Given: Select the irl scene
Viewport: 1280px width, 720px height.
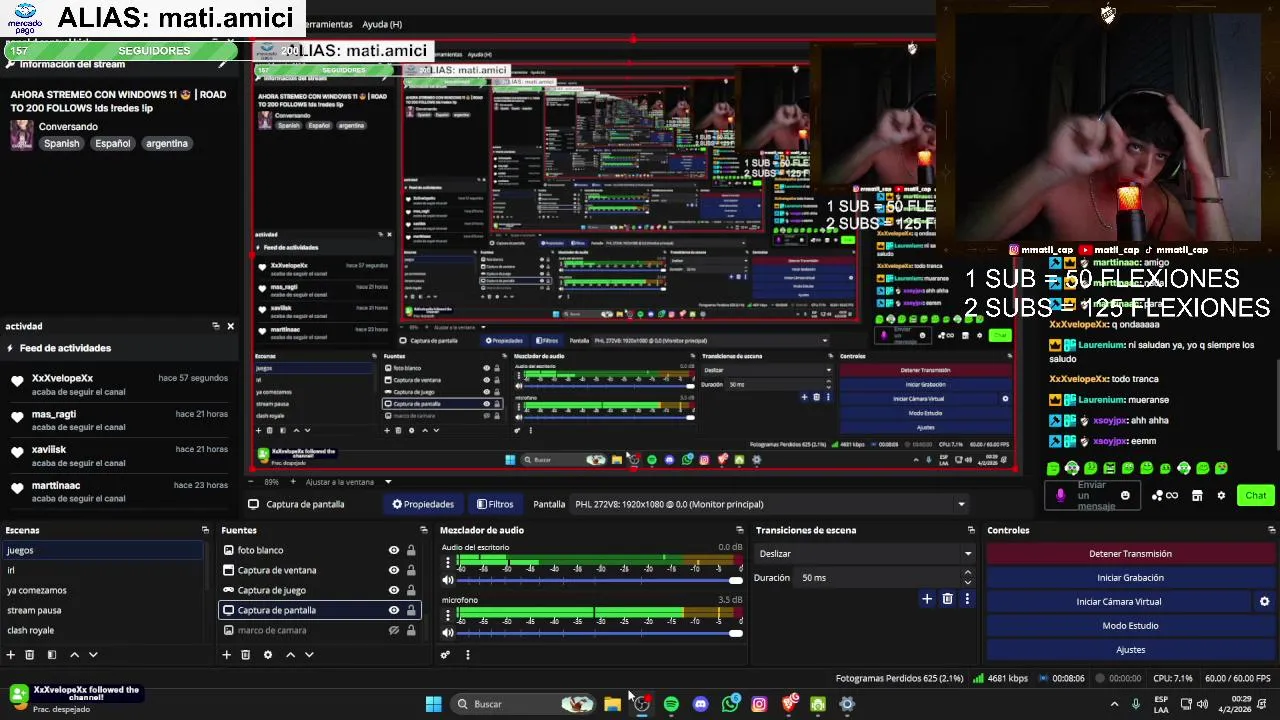Looking at the screenshot, I should (102, 570).
